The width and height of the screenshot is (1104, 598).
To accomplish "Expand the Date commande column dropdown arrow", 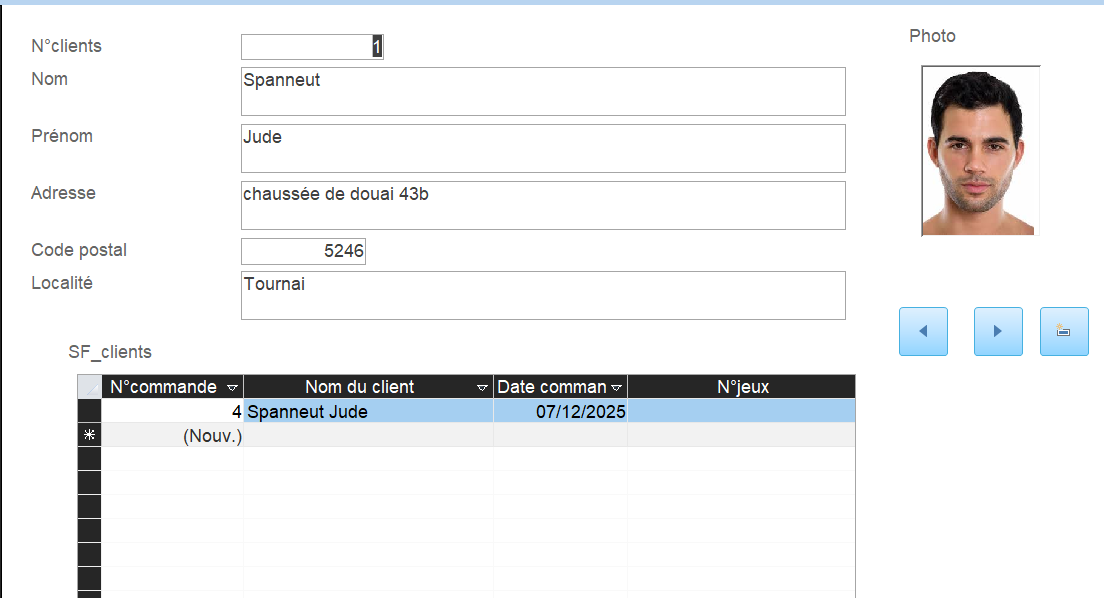I will [617, 387].
